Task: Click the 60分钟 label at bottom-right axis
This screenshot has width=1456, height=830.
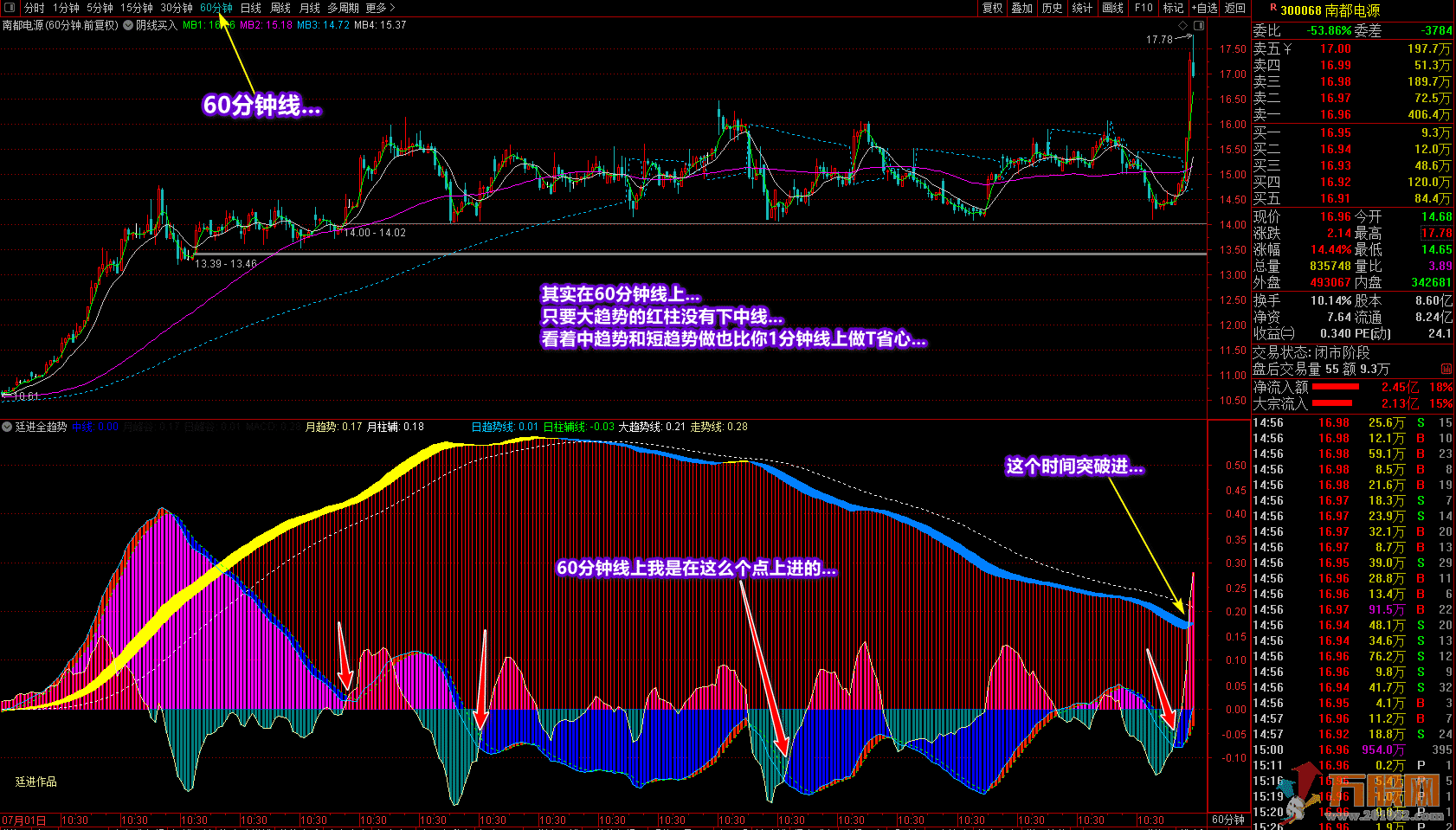Action: point(1227,820)
